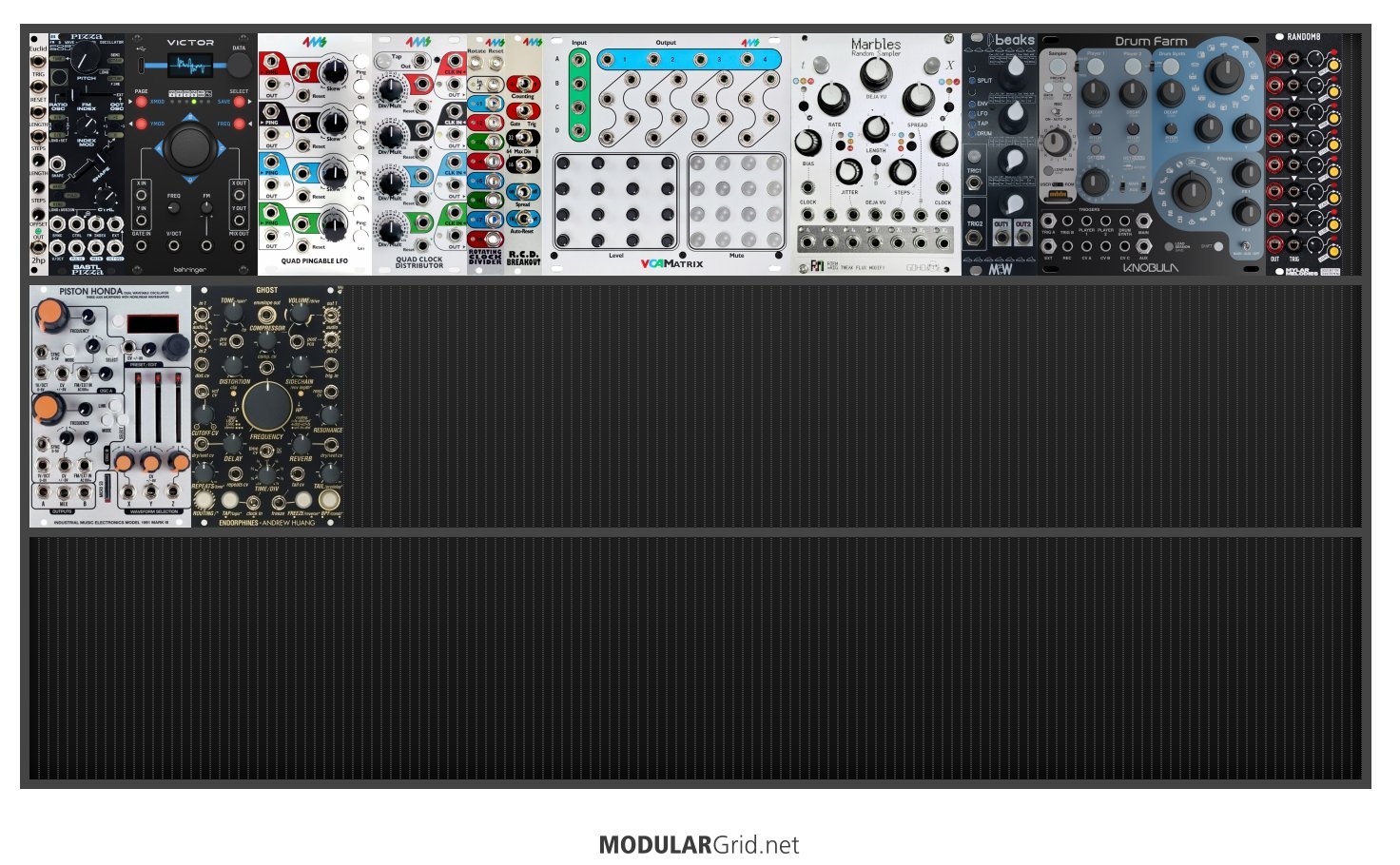1400x865 pixels.
Task: Flip the Auto-Reset switch on R.C.D. Breakout
Action: point(523,219)
